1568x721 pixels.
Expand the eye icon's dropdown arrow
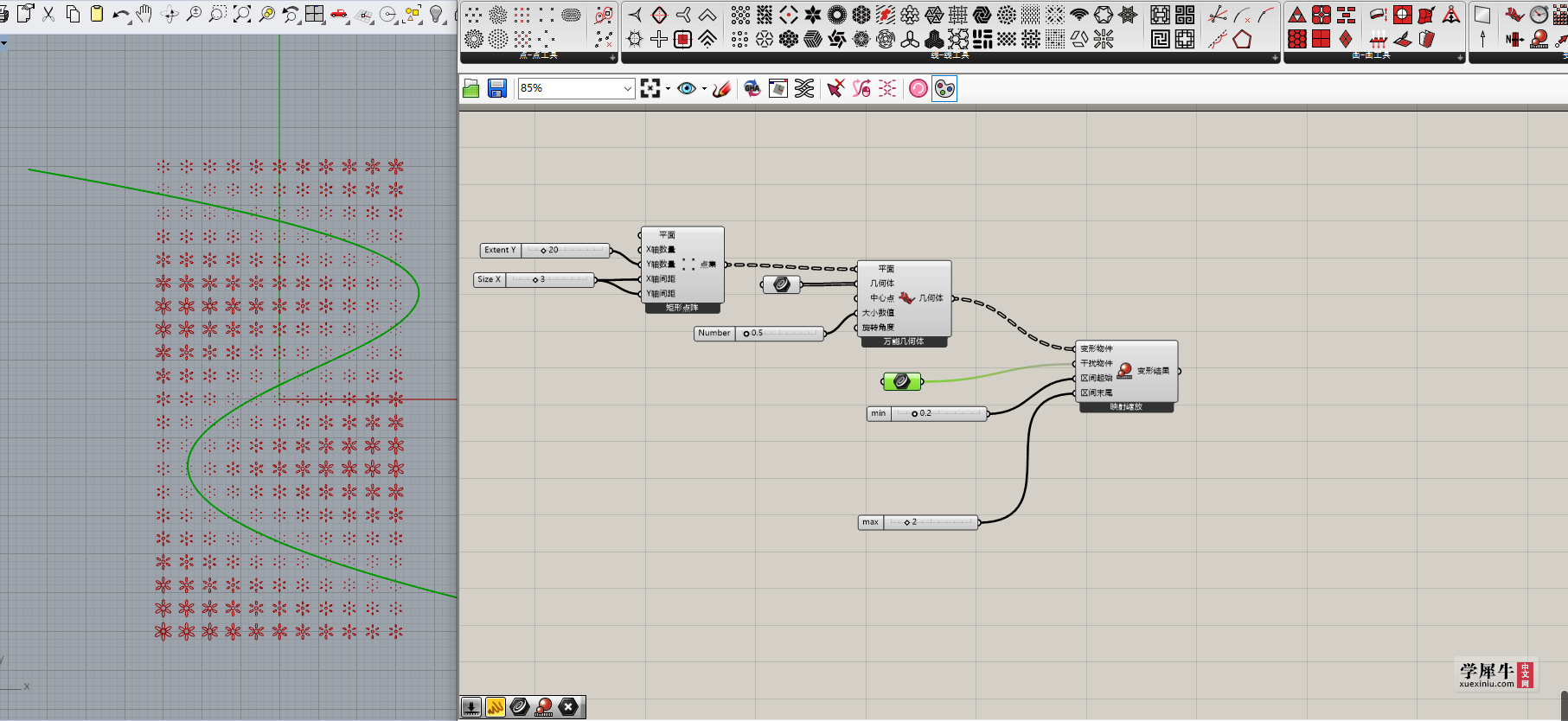click(x=704, y=88)
